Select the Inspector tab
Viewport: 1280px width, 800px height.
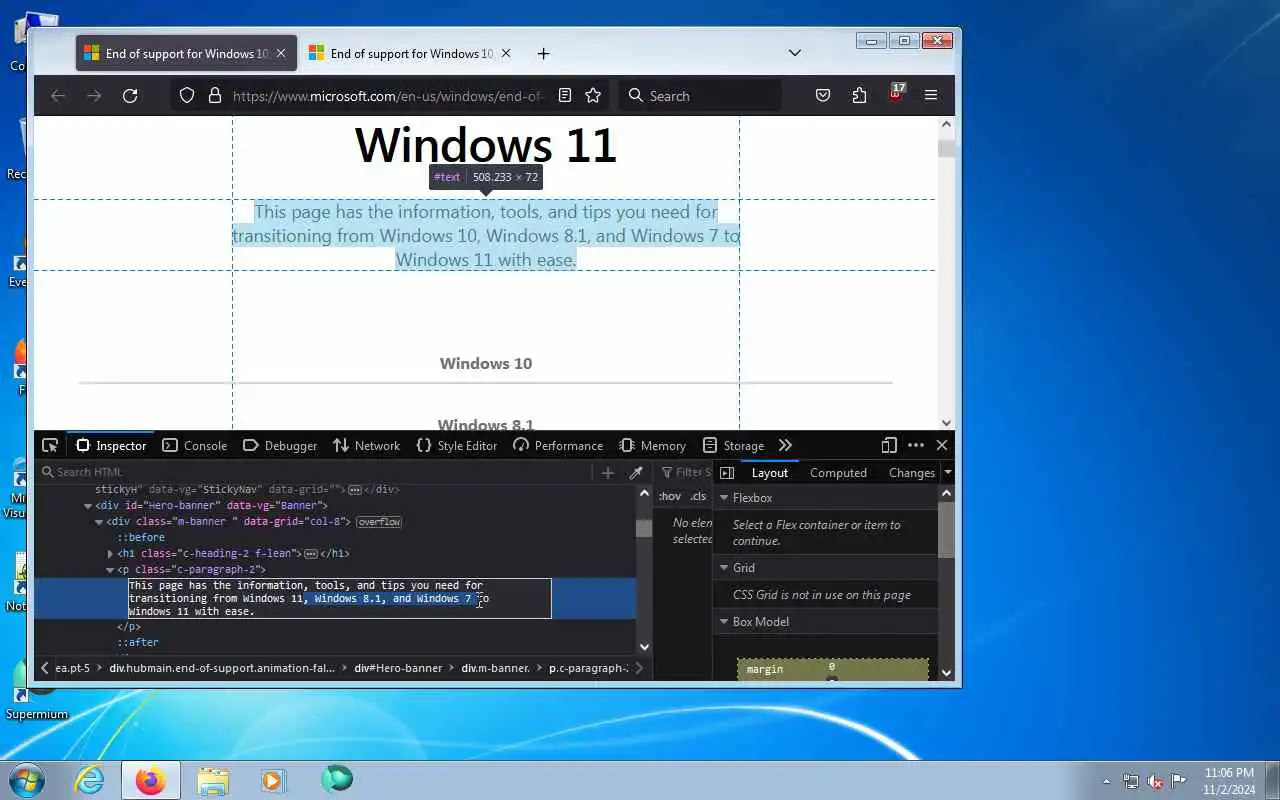[111, 446]
